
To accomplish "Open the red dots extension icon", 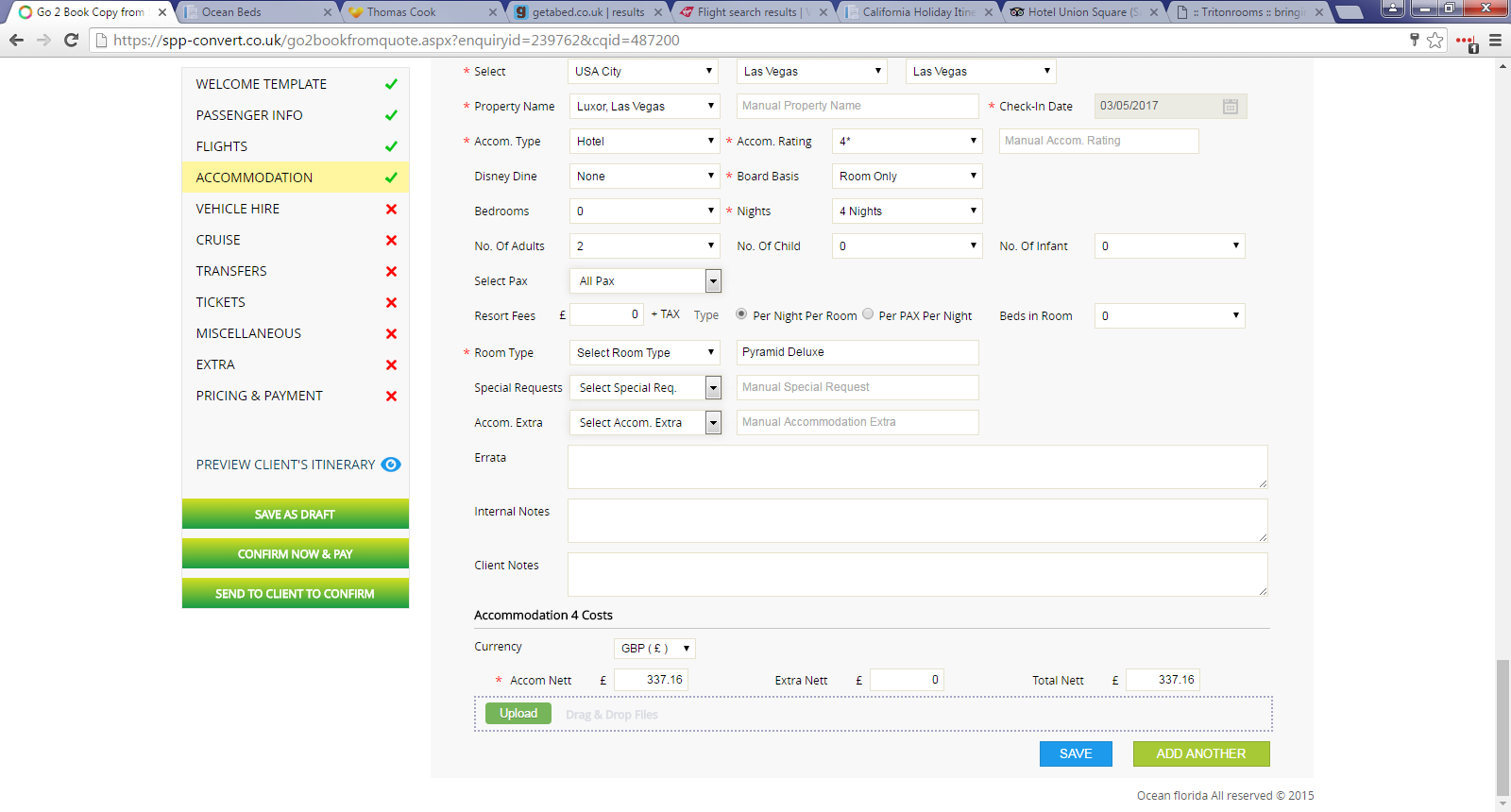I will [x=1467, y=42].
